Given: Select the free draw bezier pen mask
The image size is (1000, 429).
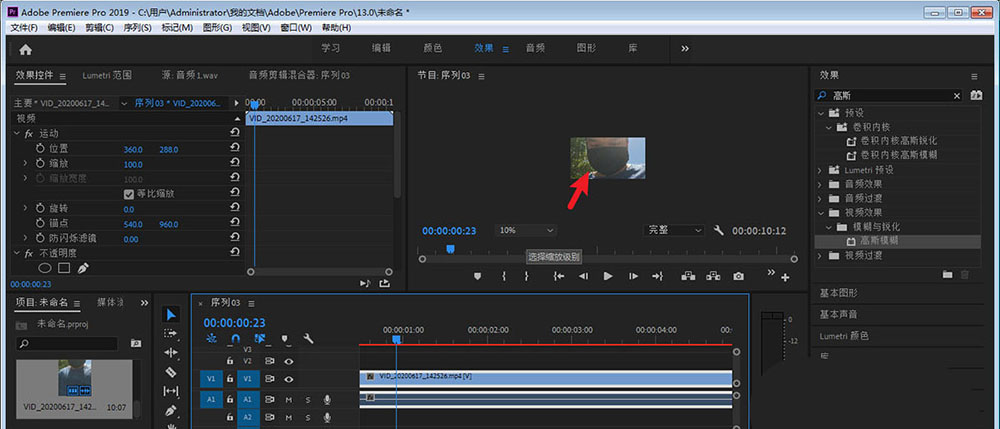Looking at the screenshot, I should click(x=83, y=268).
